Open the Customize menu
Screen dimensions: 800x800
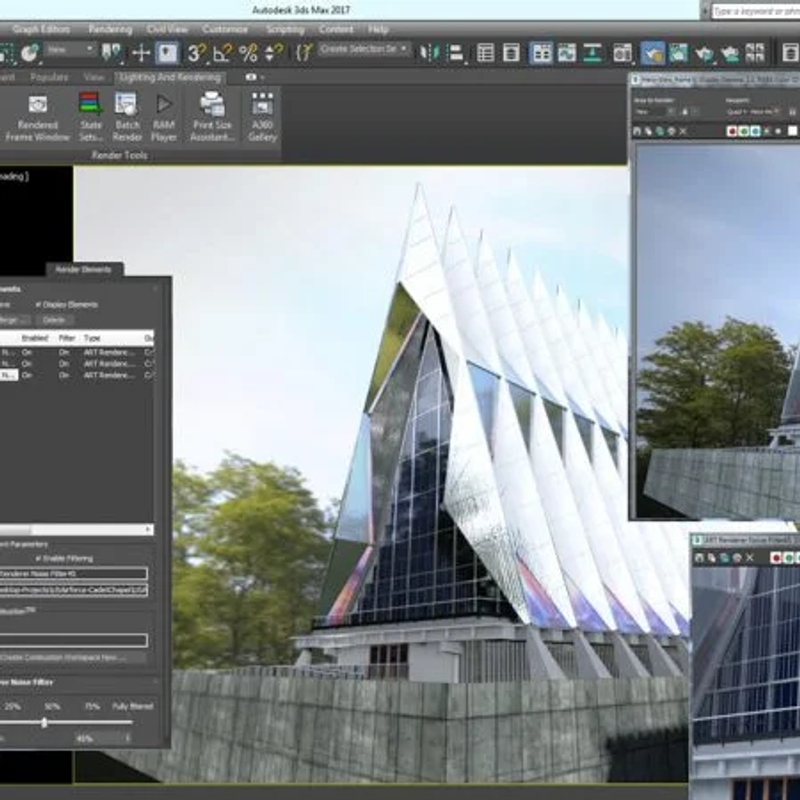point(225,29)
